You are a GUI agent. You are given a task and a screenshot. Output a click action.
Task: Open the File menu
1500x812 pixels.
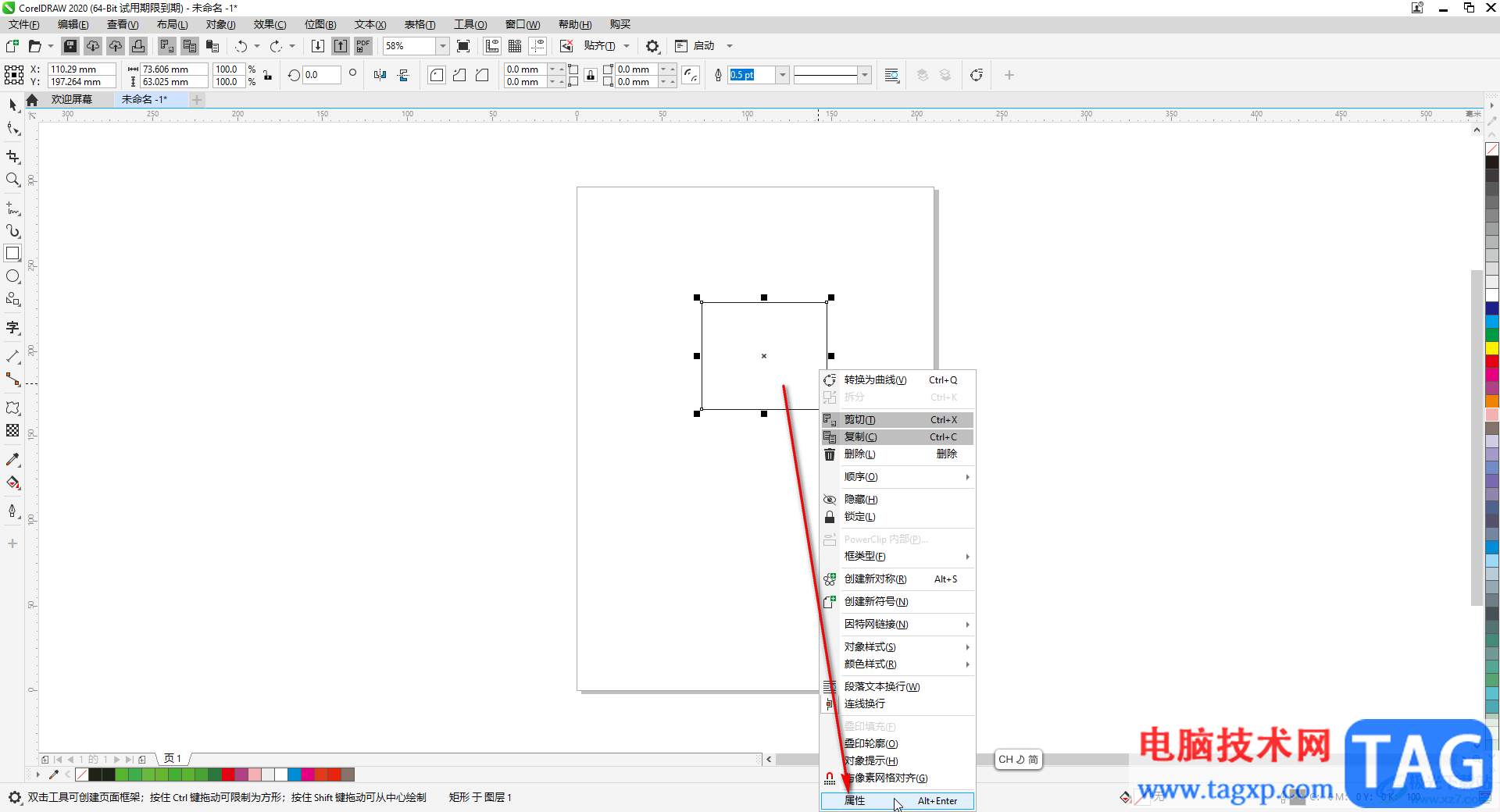(24, 24)
